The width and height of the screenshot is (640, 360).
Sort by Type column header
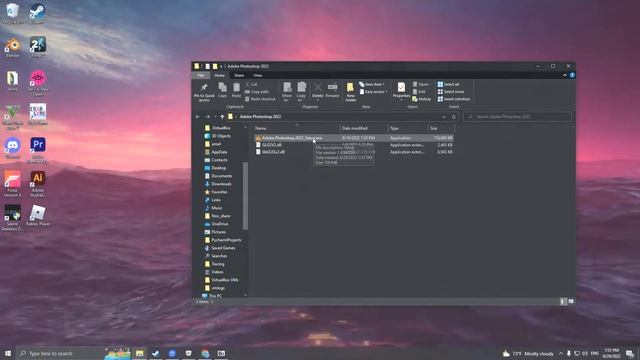408,128
